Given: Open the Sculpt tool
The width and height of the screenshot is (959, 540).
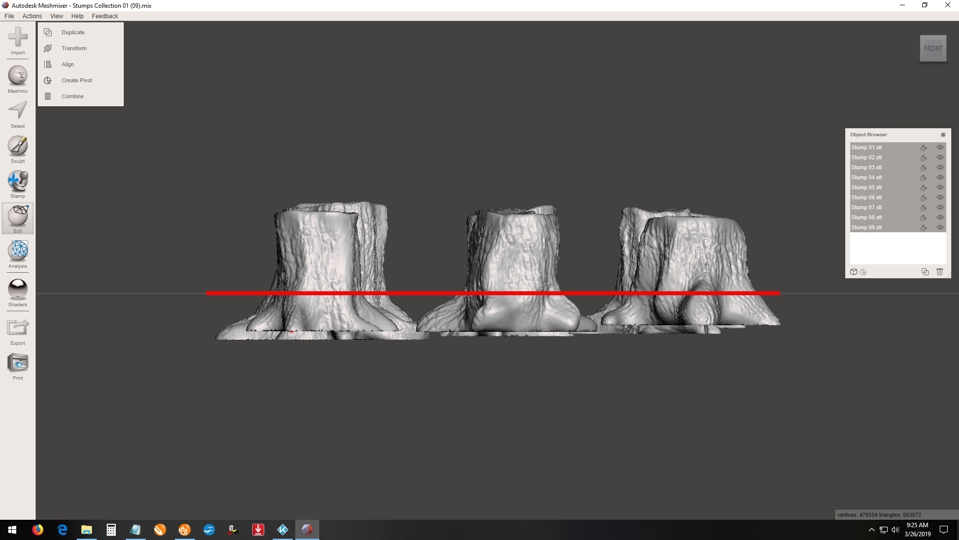Looking at the screenshot, I should coord(18,149).
